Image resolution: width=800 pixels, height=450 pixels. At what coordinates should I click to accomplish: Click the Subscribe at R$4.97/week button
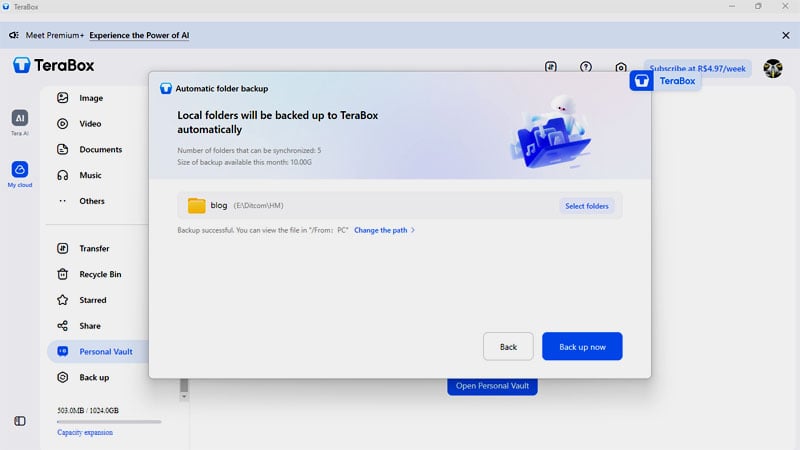pos(697,67)
